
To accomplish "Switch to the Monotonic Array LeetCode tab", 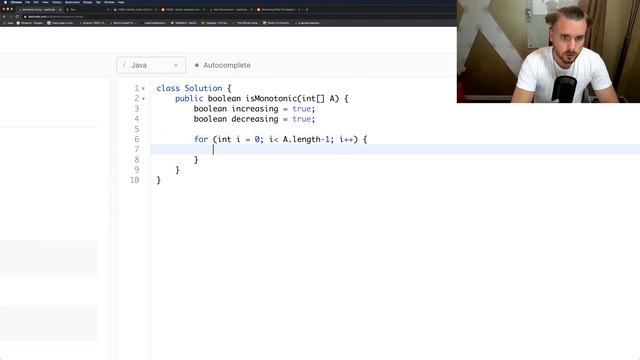I will (39, 9).
